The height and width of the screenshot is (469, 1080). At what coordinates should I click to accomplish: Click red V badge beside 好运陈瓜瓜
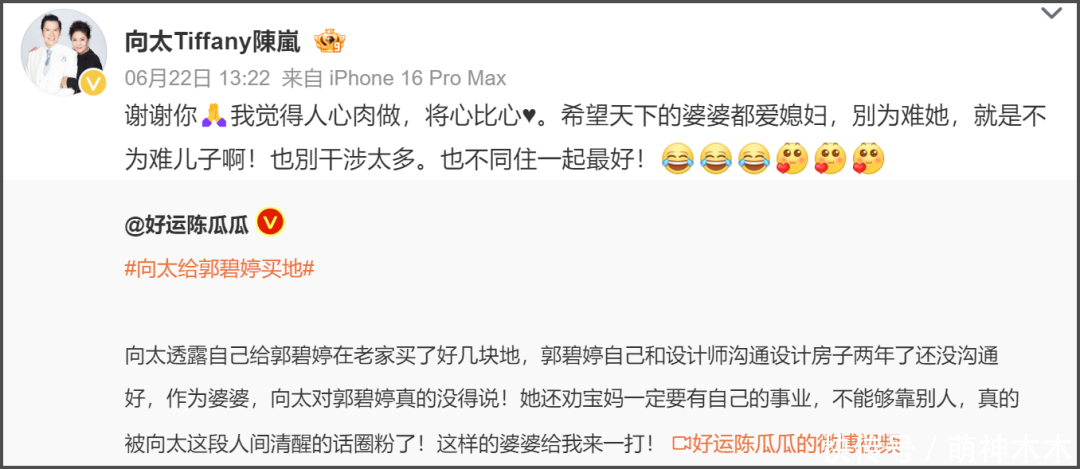point(271,222)
